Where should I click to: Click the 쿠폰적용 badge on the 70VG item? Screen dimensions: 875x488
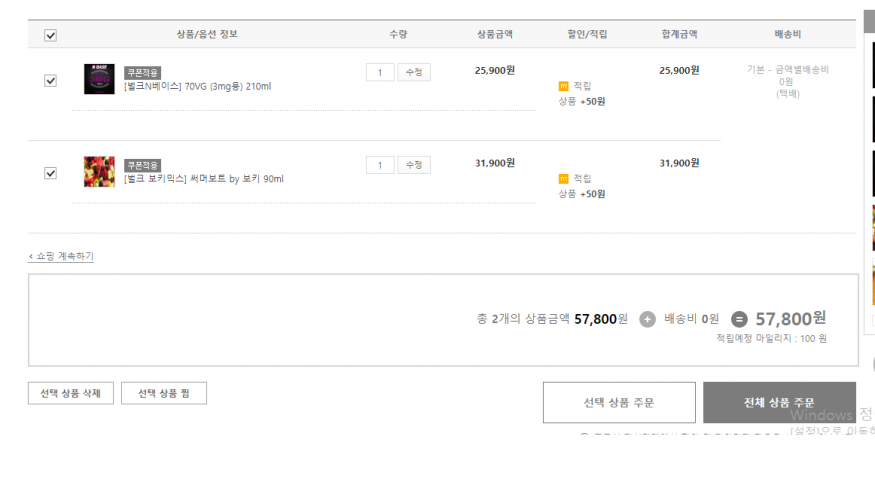(142, 73)
